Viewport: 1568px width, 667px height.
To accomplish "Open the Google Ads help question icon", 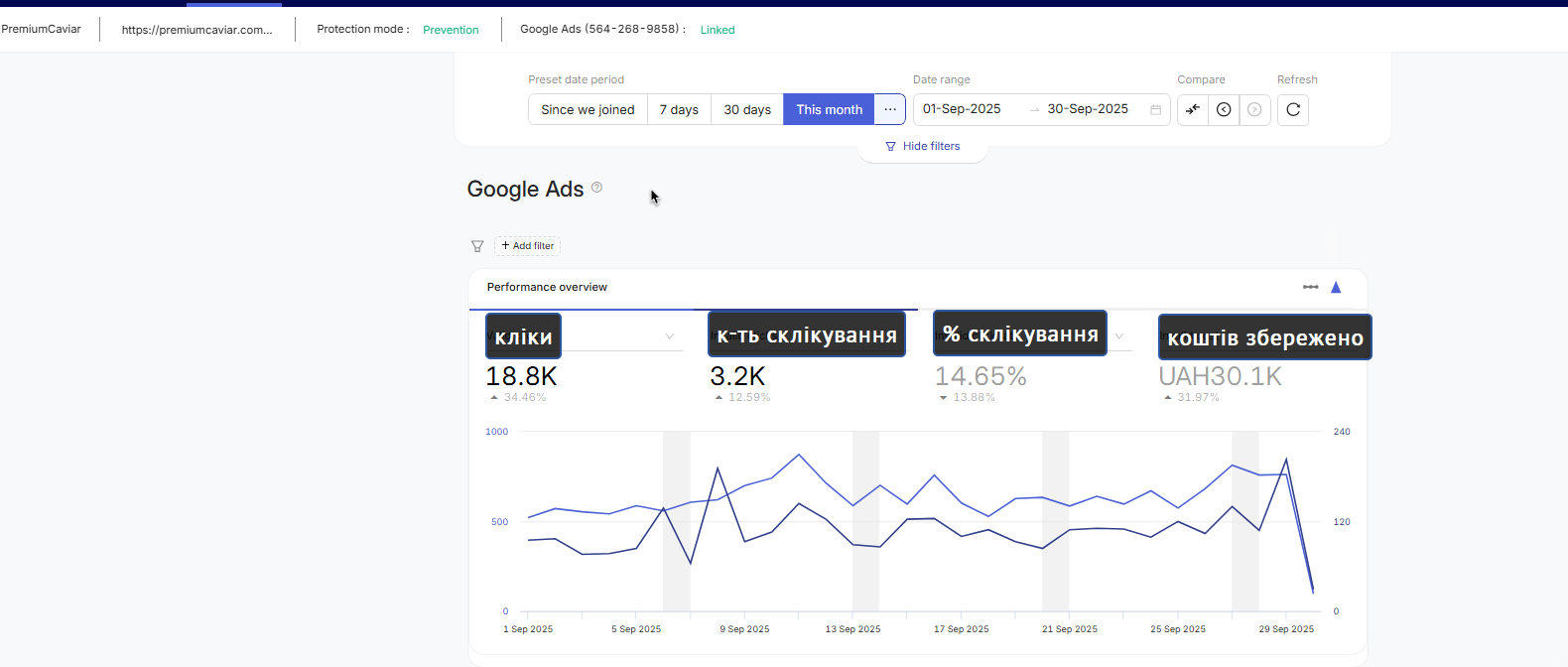I will click(x=596, y=187).
